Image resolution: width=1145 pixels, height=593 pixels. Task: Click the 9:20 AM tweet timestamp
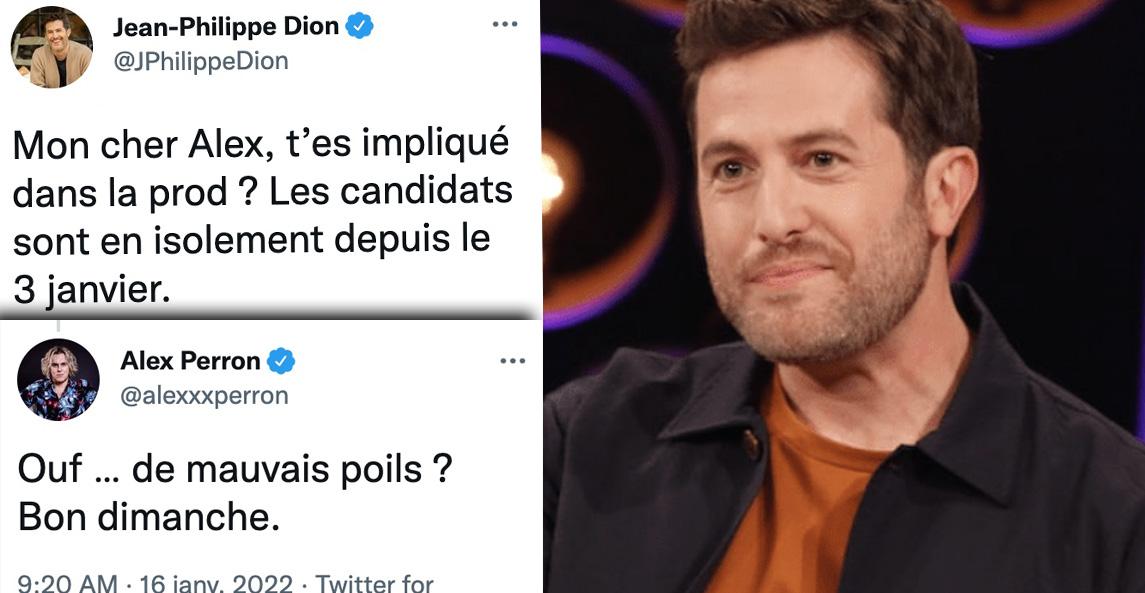pyautogui.click(x=66, y=584)
